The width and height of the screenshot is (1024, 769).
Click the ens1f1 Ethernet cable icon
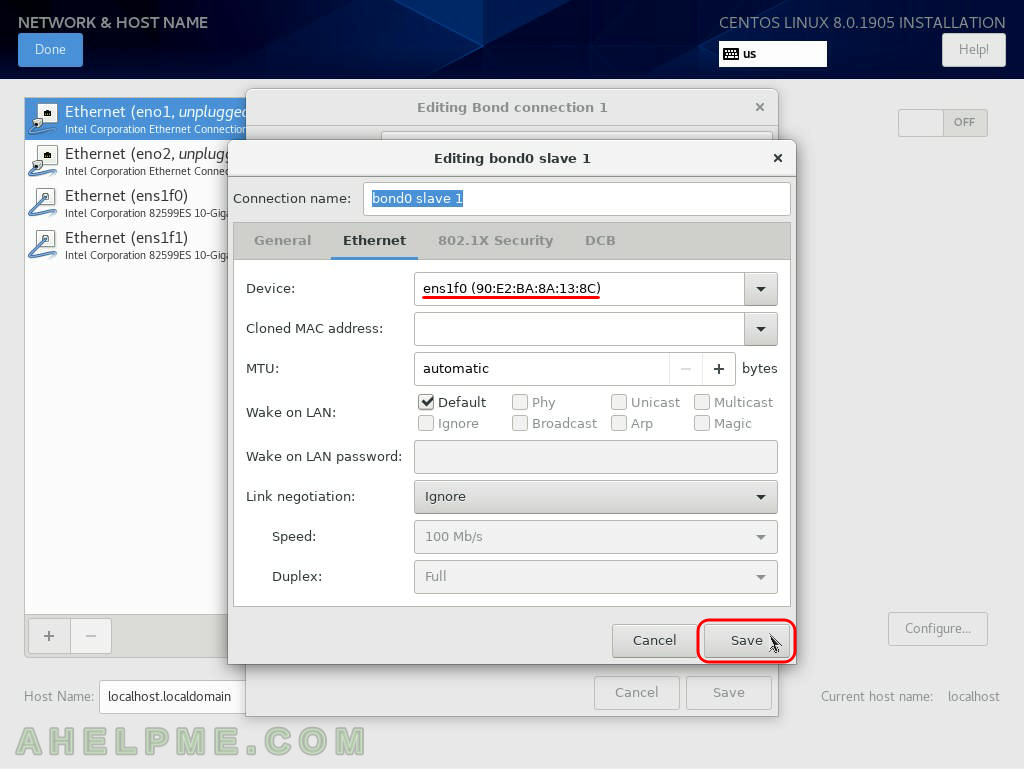pos(43,244)
